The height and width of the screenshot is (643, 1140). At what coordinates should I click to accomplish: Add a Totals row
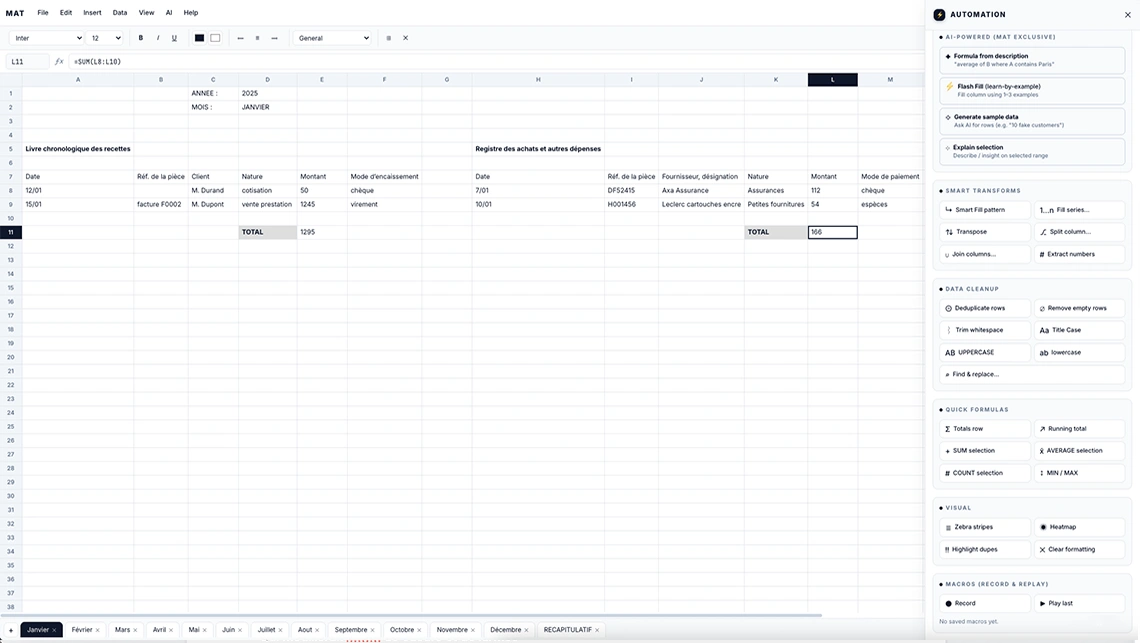(x=984, y=428)
